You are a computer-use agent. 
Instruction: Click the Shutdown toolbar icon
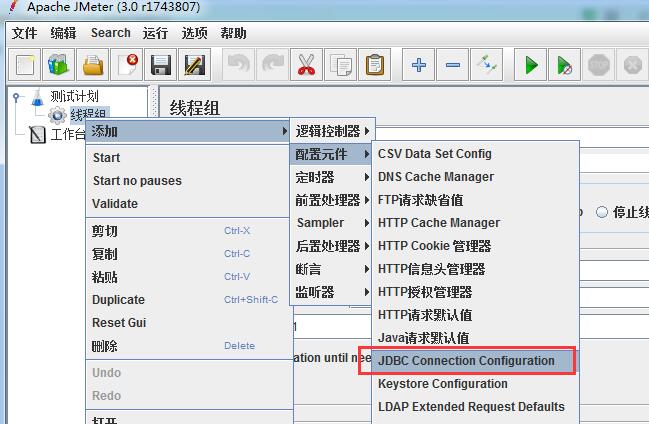click(x=633, y=65)
